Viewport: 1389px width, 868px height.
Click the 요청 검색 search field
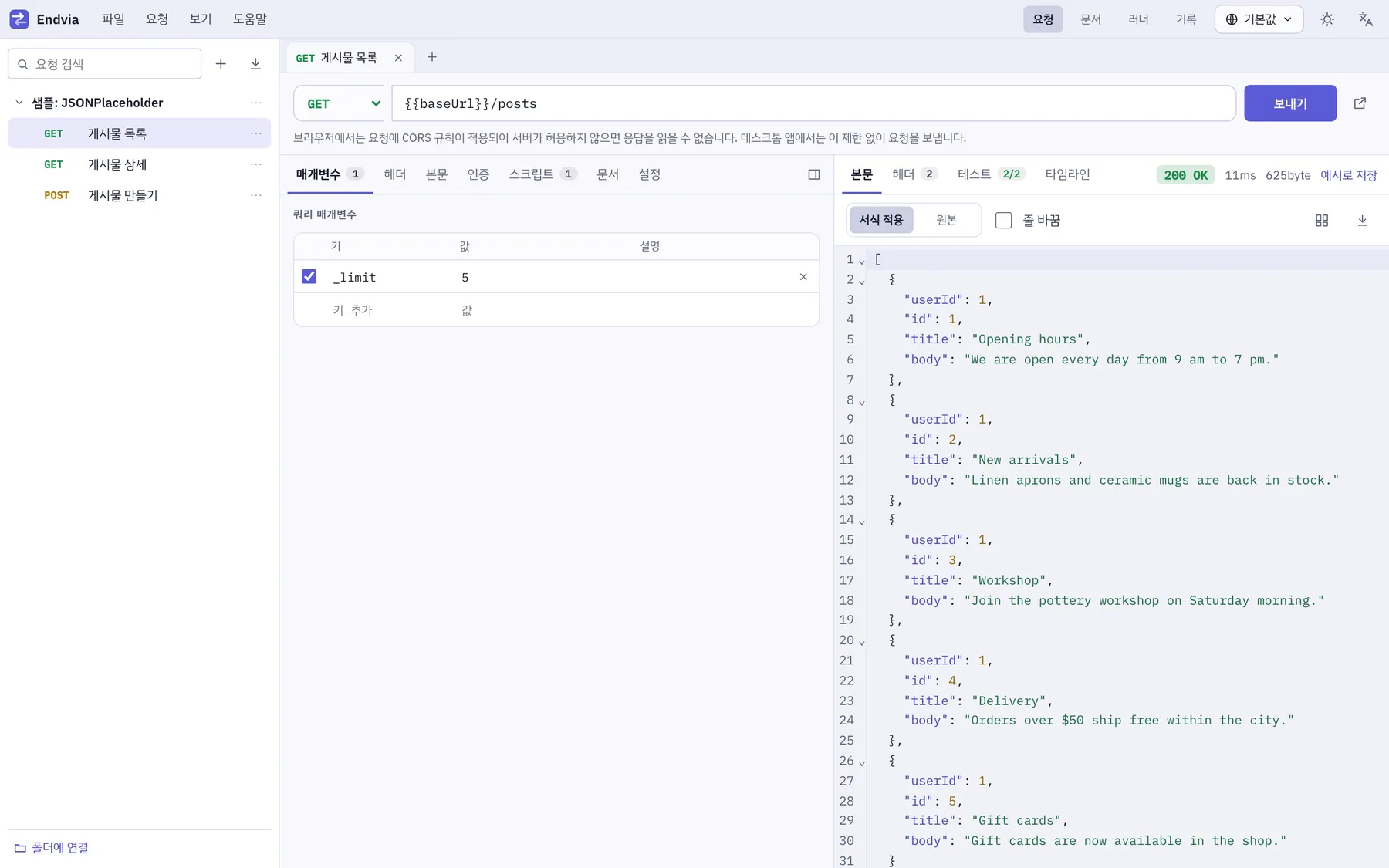click(105, 64)
